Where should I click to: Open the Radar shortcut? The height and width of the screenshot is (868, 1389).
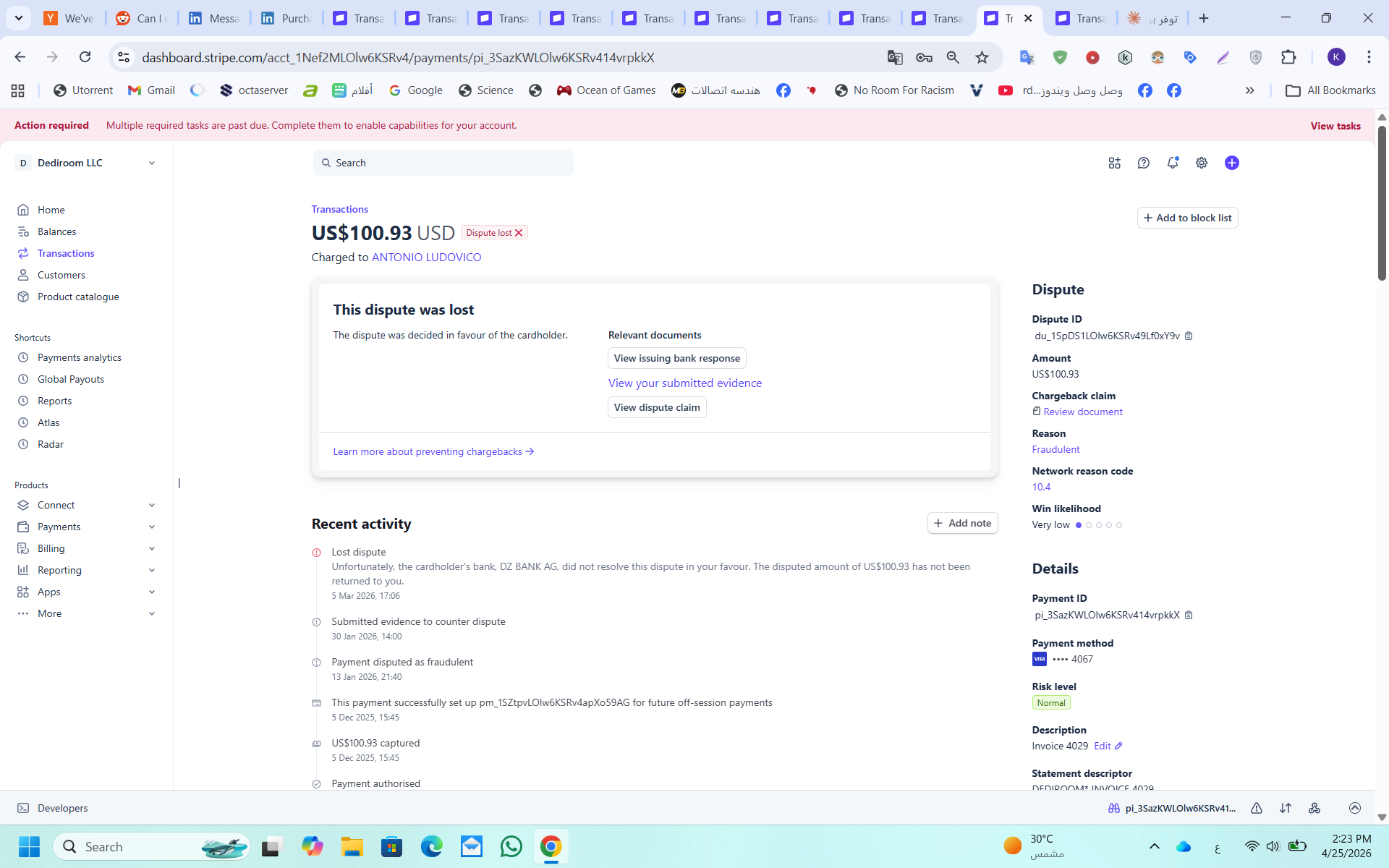click(x=50, y=444)
